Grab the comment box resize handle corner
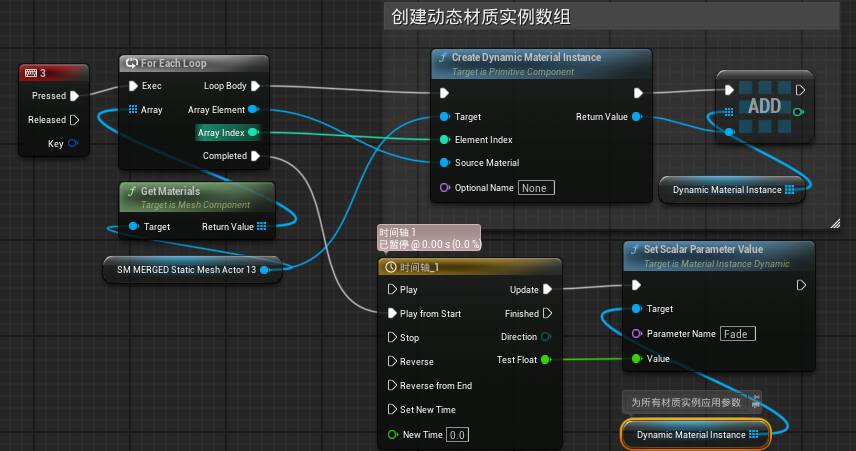Screen dimensions: 856x451 (834, 225)
